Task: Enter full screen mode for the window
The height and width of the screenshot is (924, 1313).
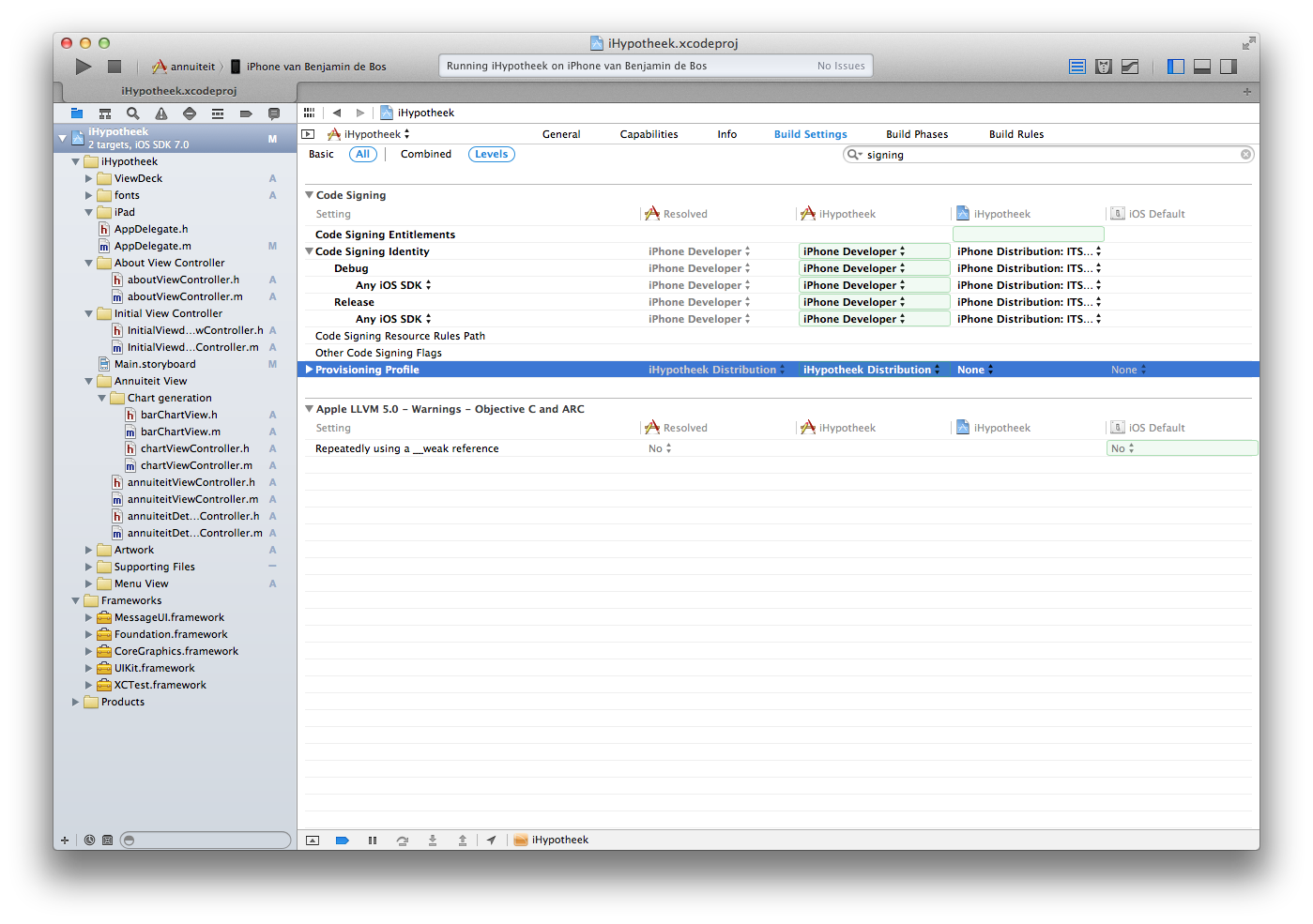Action: [x=1248, y=43]
